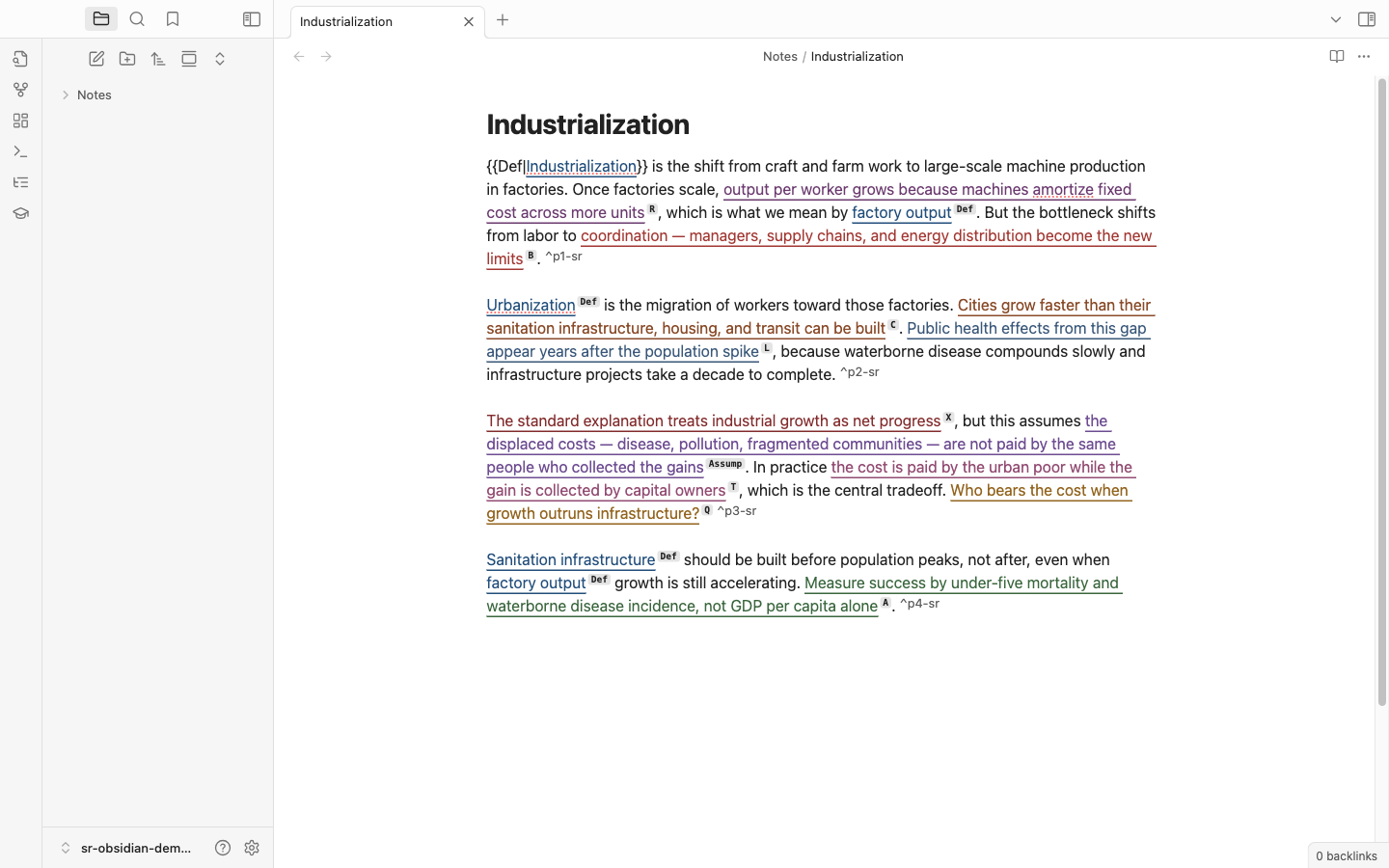Open canvas icon in ribbon
Image resolution: width=1389 pixels, height=868 pixels.
pos(20,121)
